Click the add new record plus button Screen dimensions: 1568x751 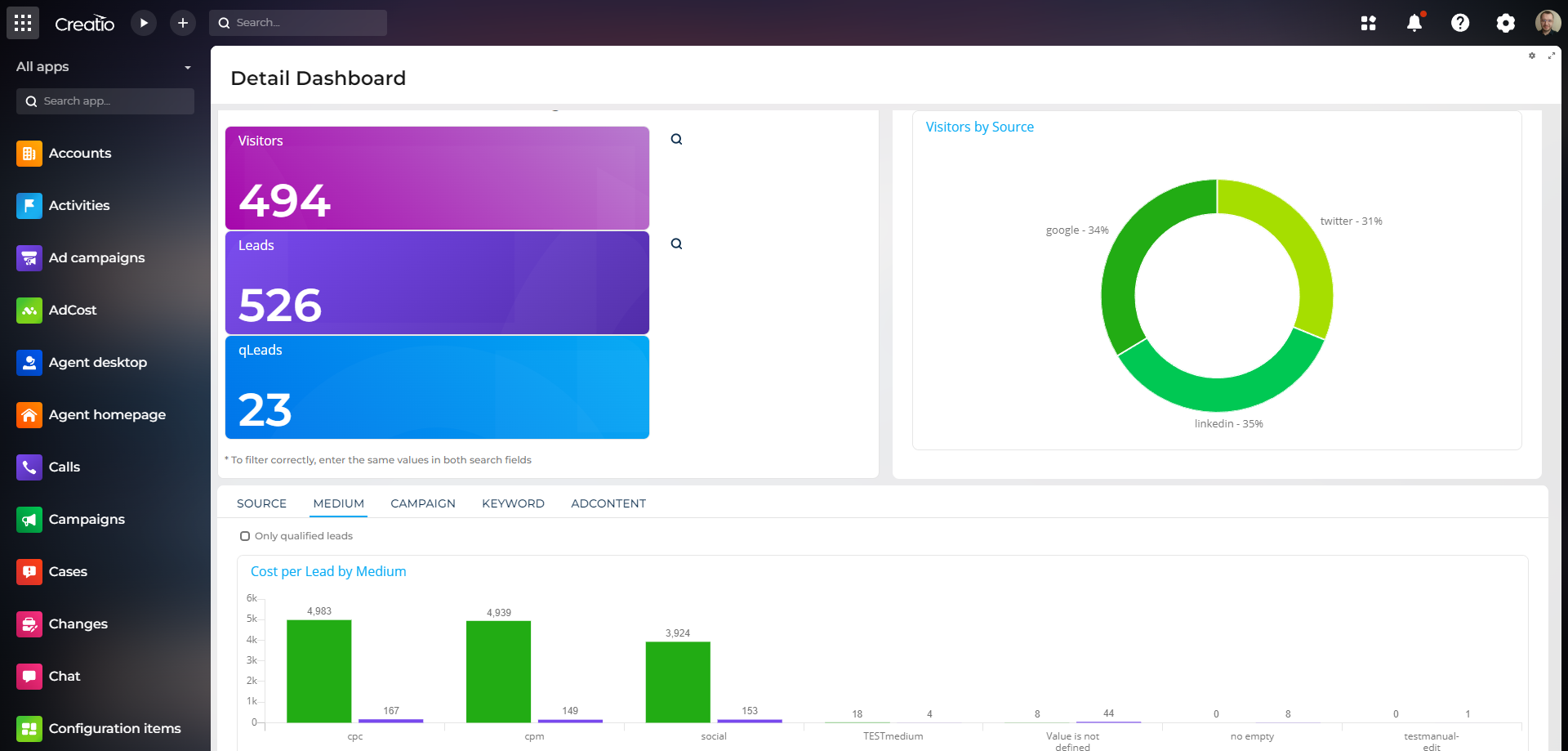(x=182, y=22)
